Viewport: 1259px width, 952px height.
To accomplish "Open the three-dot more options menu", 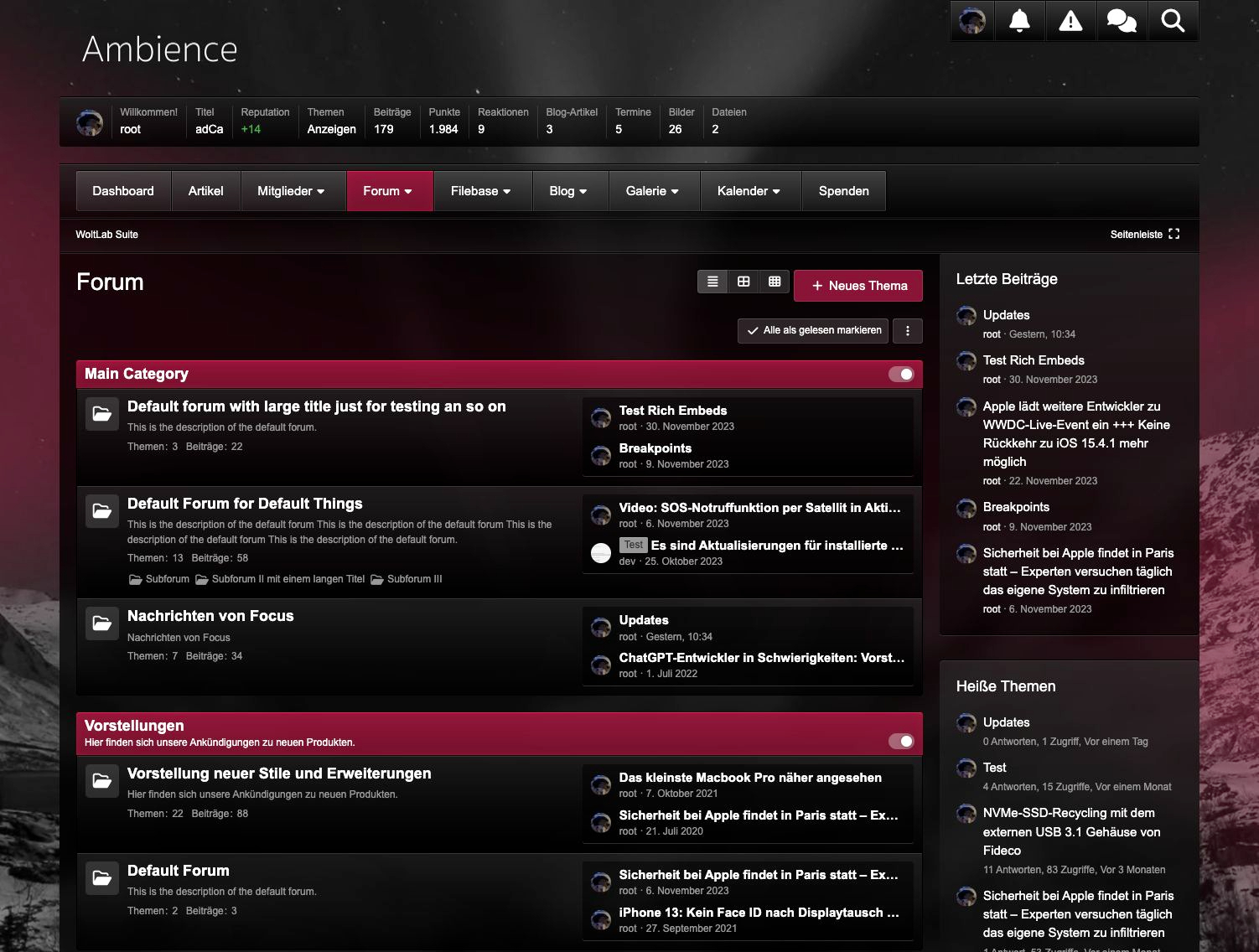I will [908, 331].
